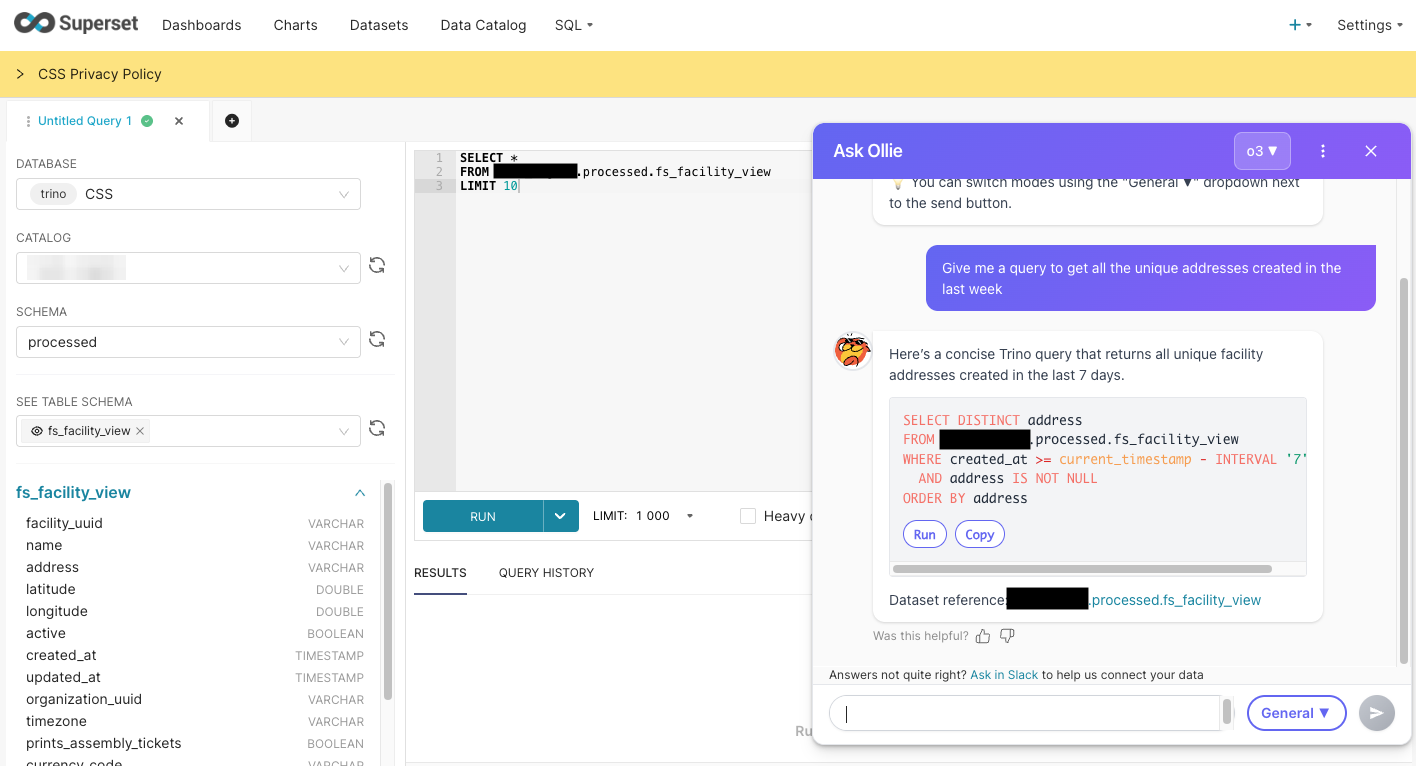Give thumbs up to Ollie's answer

click(983, 636)
